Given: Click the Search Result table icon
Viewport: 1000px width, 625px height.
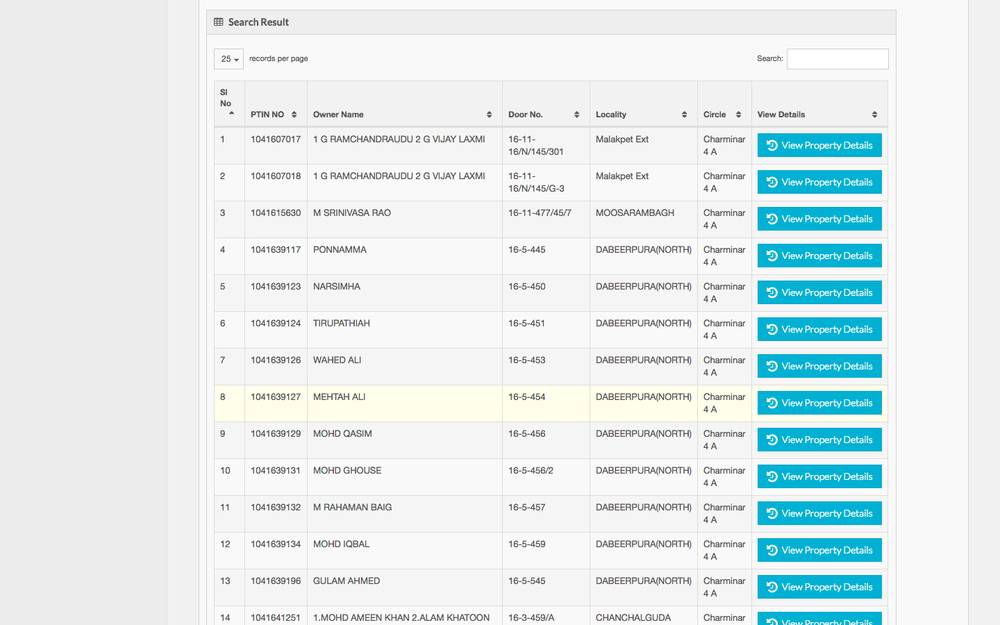Looking at the screenshot, I should [219, 22].
